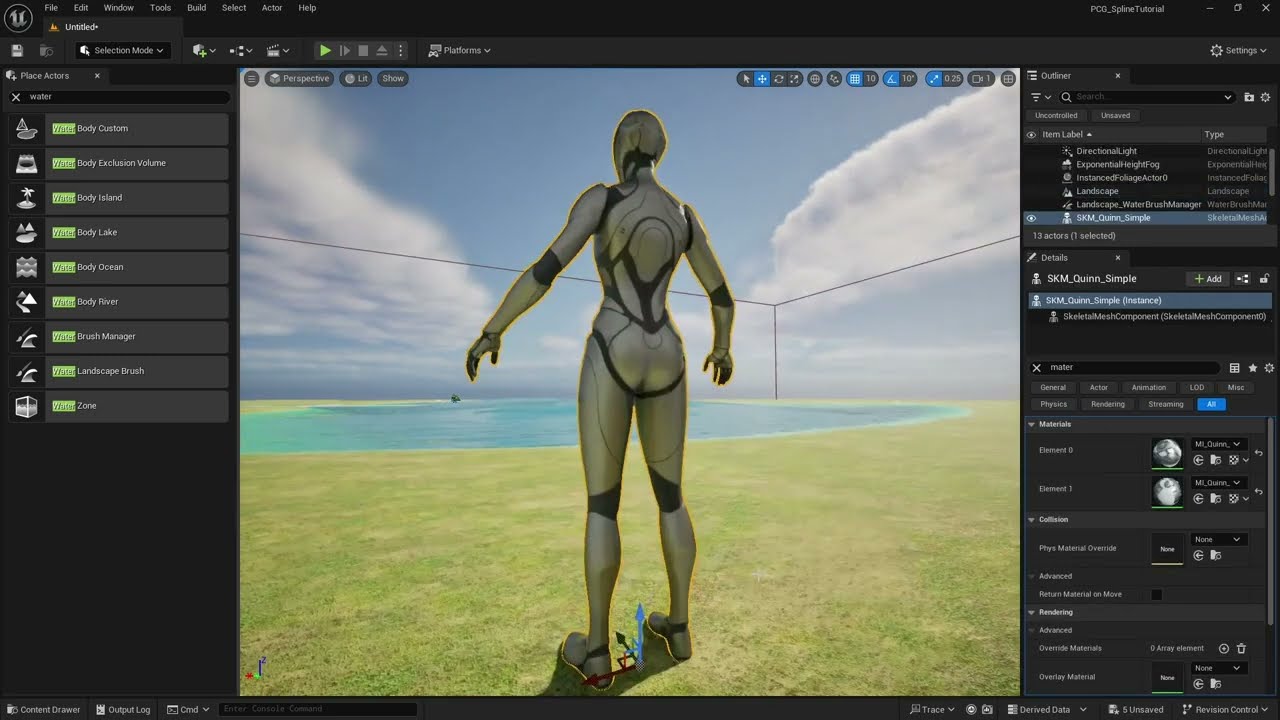Click the Browse content icon next to Save

pos(46,50)
